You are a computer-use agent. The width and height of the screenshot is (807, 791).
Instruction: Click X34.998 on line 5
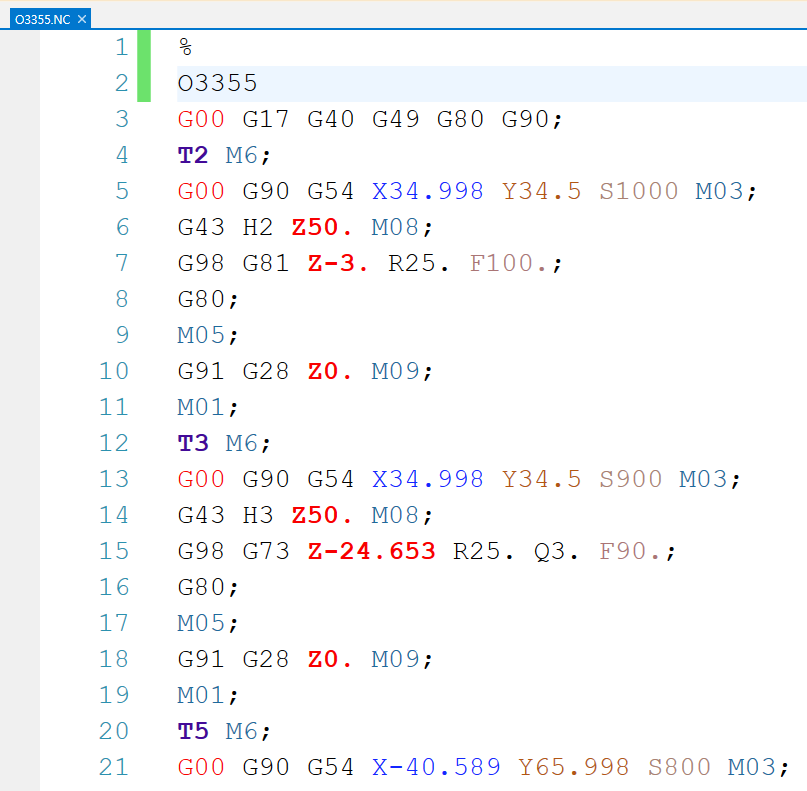tap(428, 191)
